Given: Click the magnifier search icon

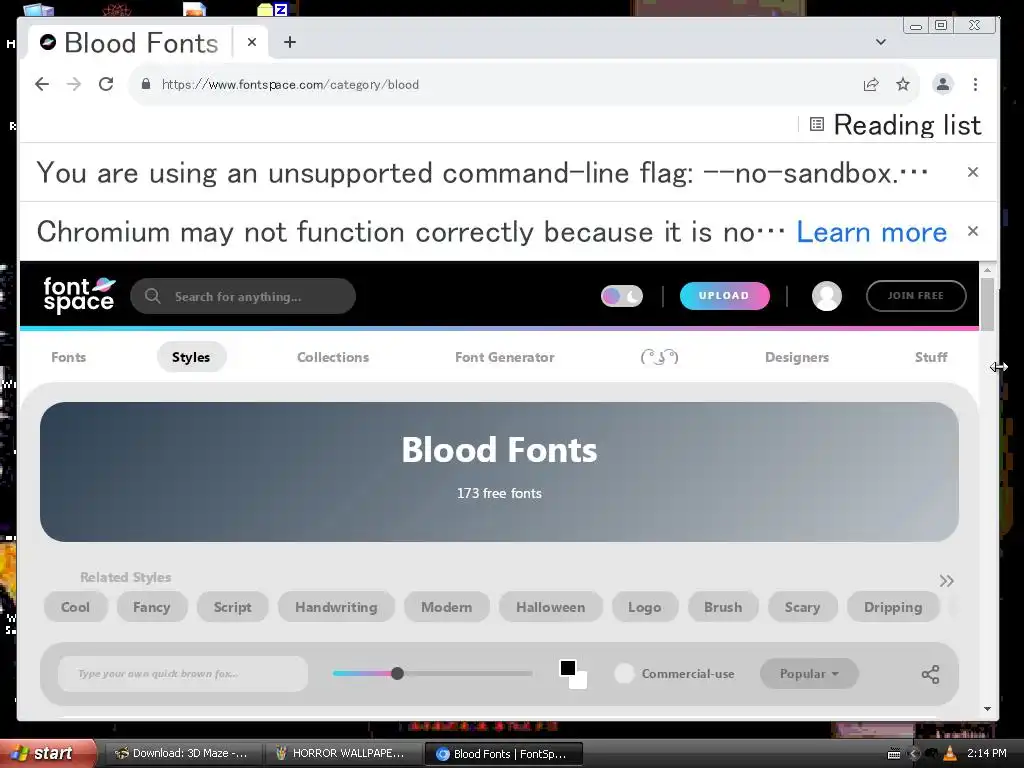Looking at the screenshot, I should click(x=152, y=296).
